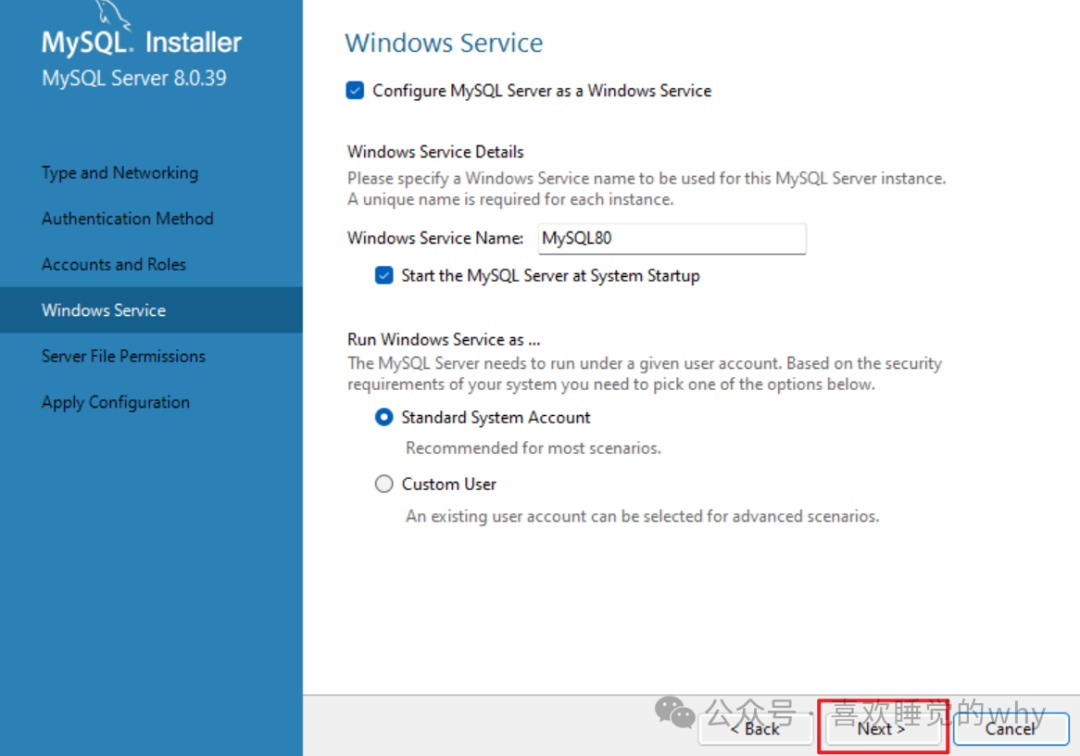Select the Windows Service step in sidebar
The height and width of the screenshot is (756, 1080).
pos(151,310)
